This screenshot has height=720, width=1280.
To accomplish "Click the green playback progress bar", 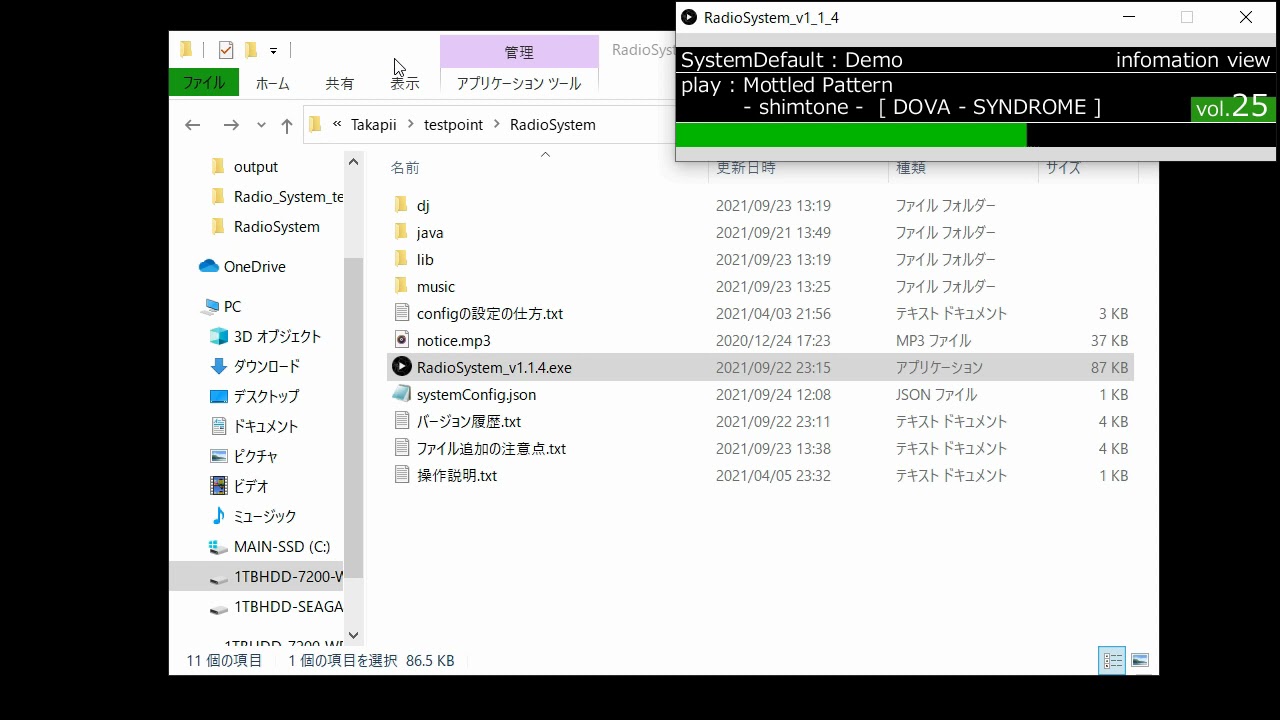I will click(851, 135).
